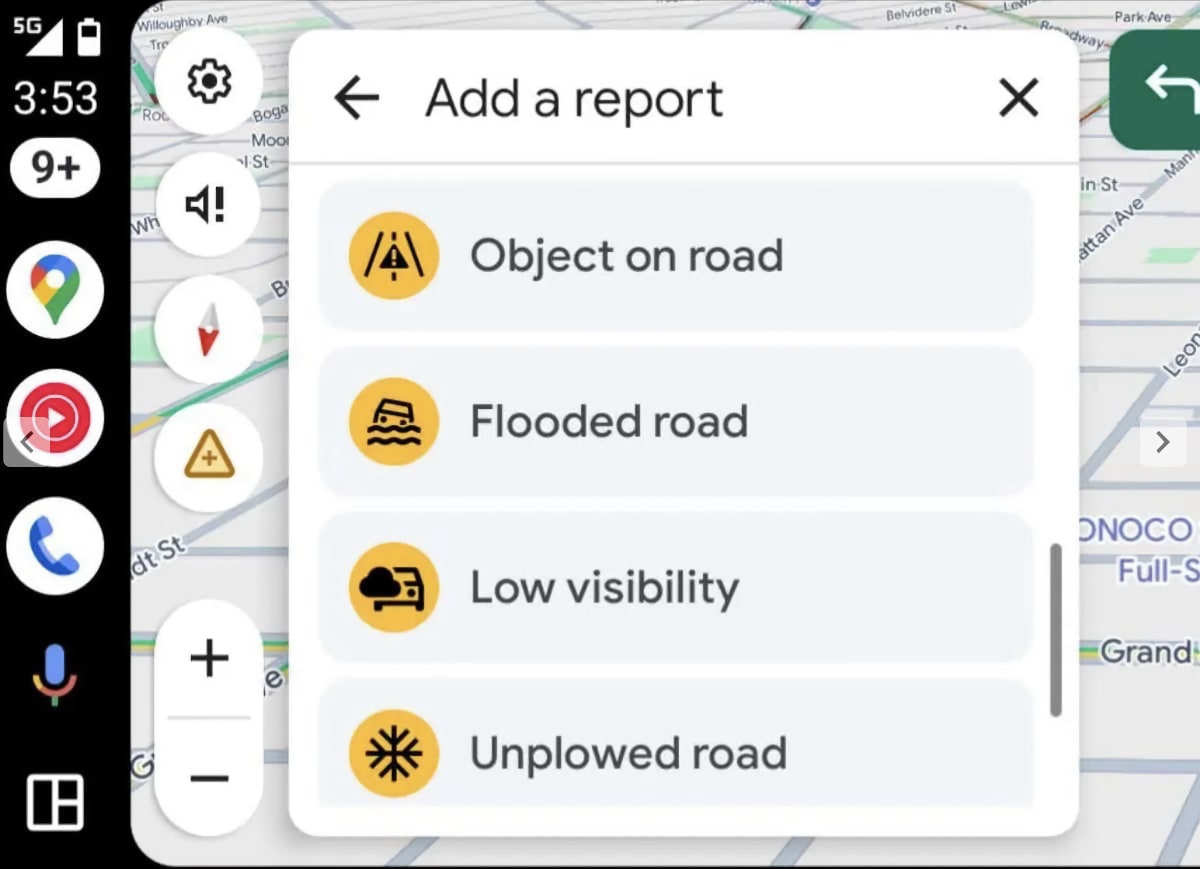Open the Phone app
This screenshot has width=1200, height=869.
coord(55,546)
